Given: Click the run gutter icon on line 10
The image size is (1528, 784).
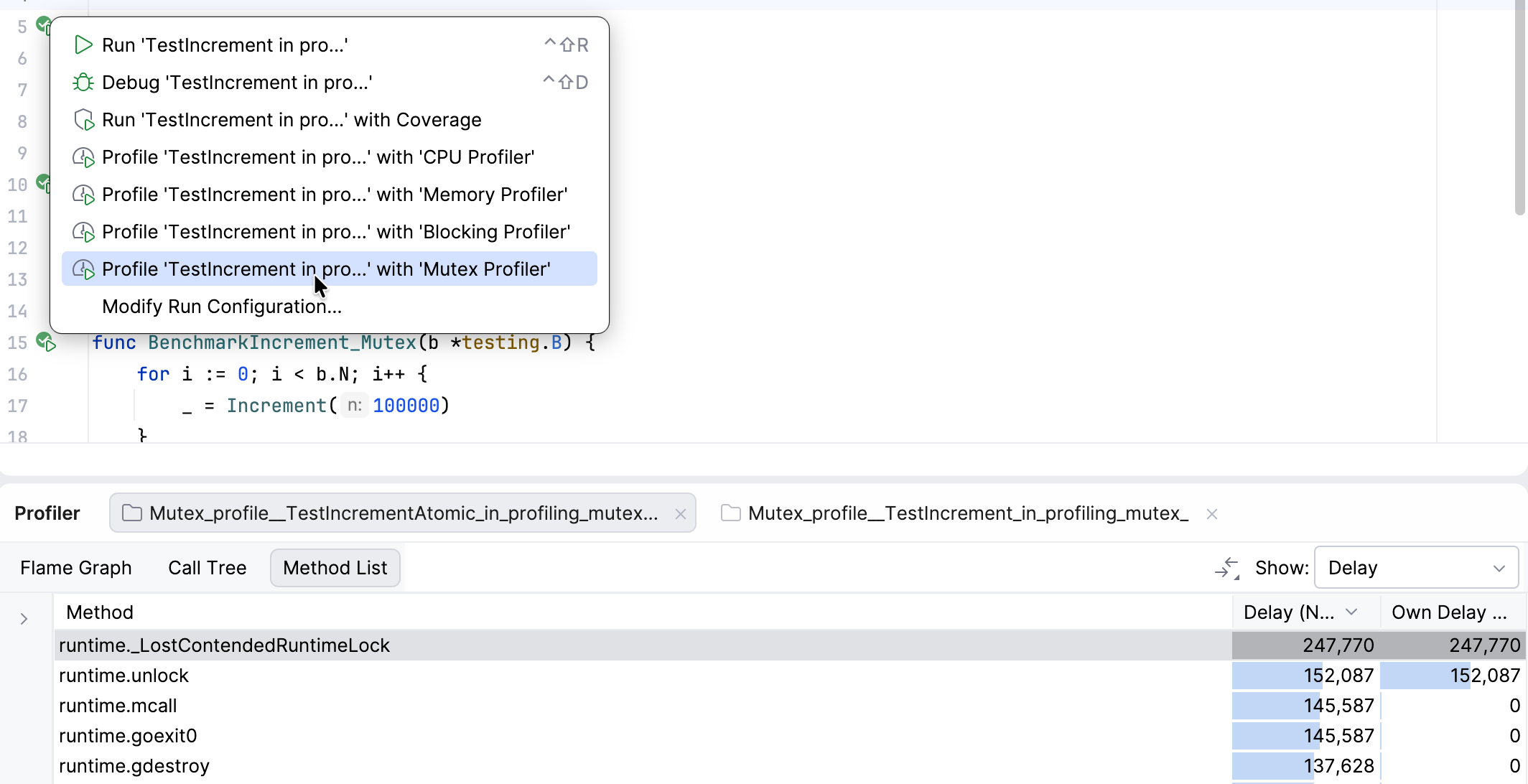Looking at the screenshot, I should pos(45,185).
